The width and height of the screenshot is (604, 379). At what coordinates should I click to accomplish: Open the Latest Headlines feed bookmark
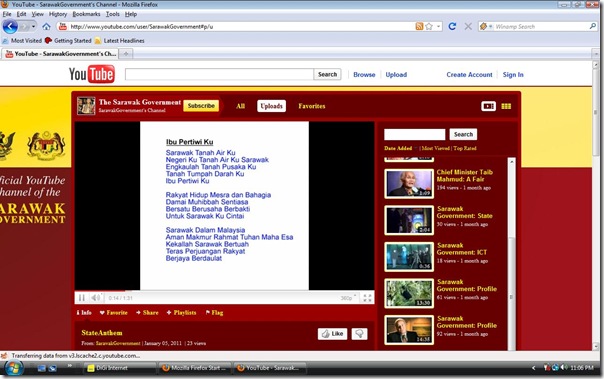120,40
